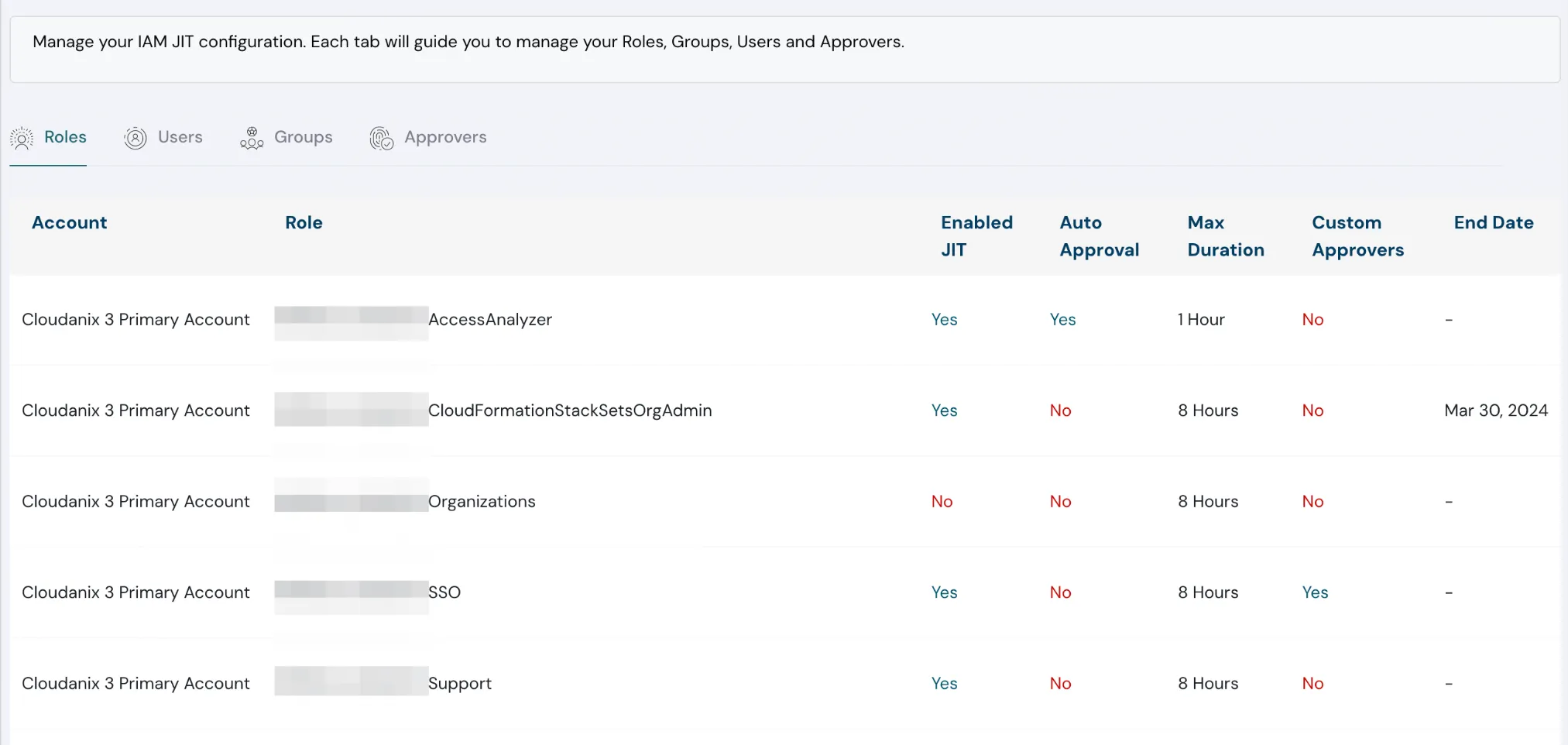Screen dimensions: 1568x745
Task: Click the Custom Approvers column header
Action: (1357, 236)
